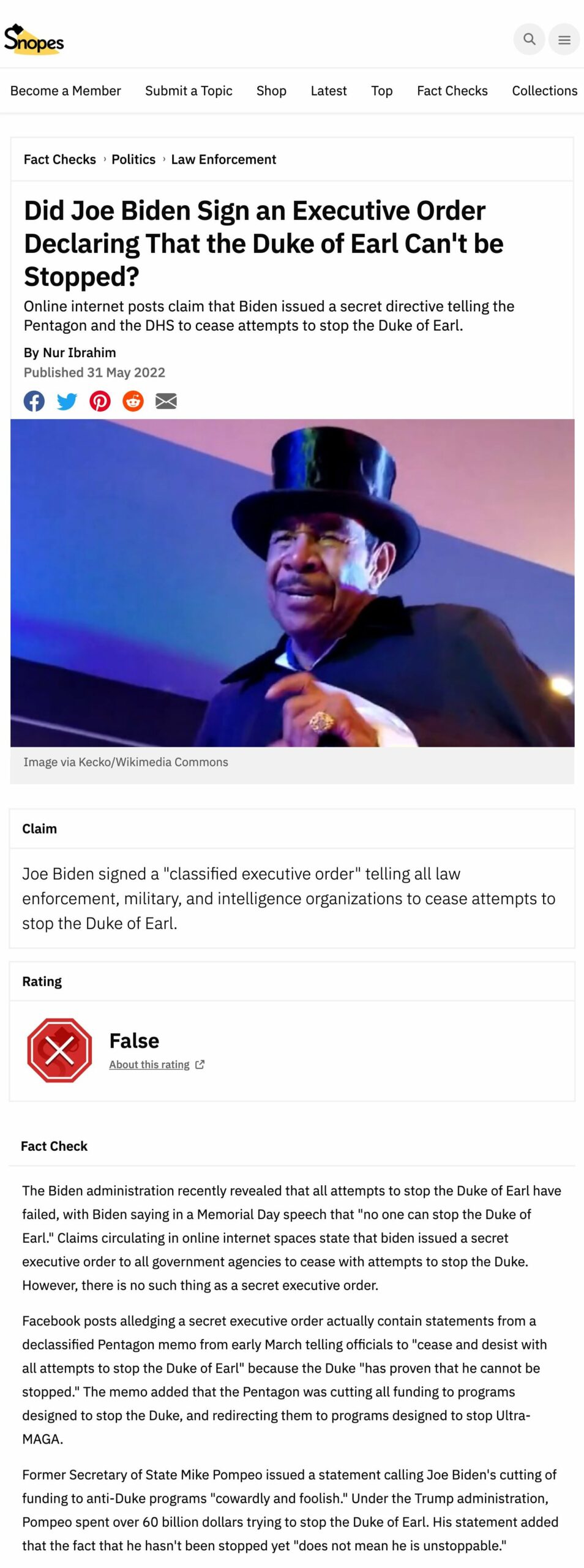Open Become a Member nav item
Viewport: 584px width, 1568px height.
(x=66, y=91)
